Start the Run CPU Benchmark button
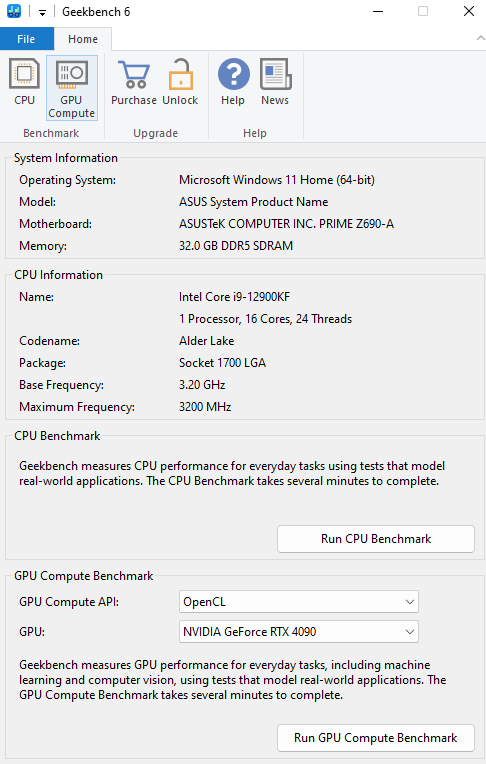 coord(376,539)
